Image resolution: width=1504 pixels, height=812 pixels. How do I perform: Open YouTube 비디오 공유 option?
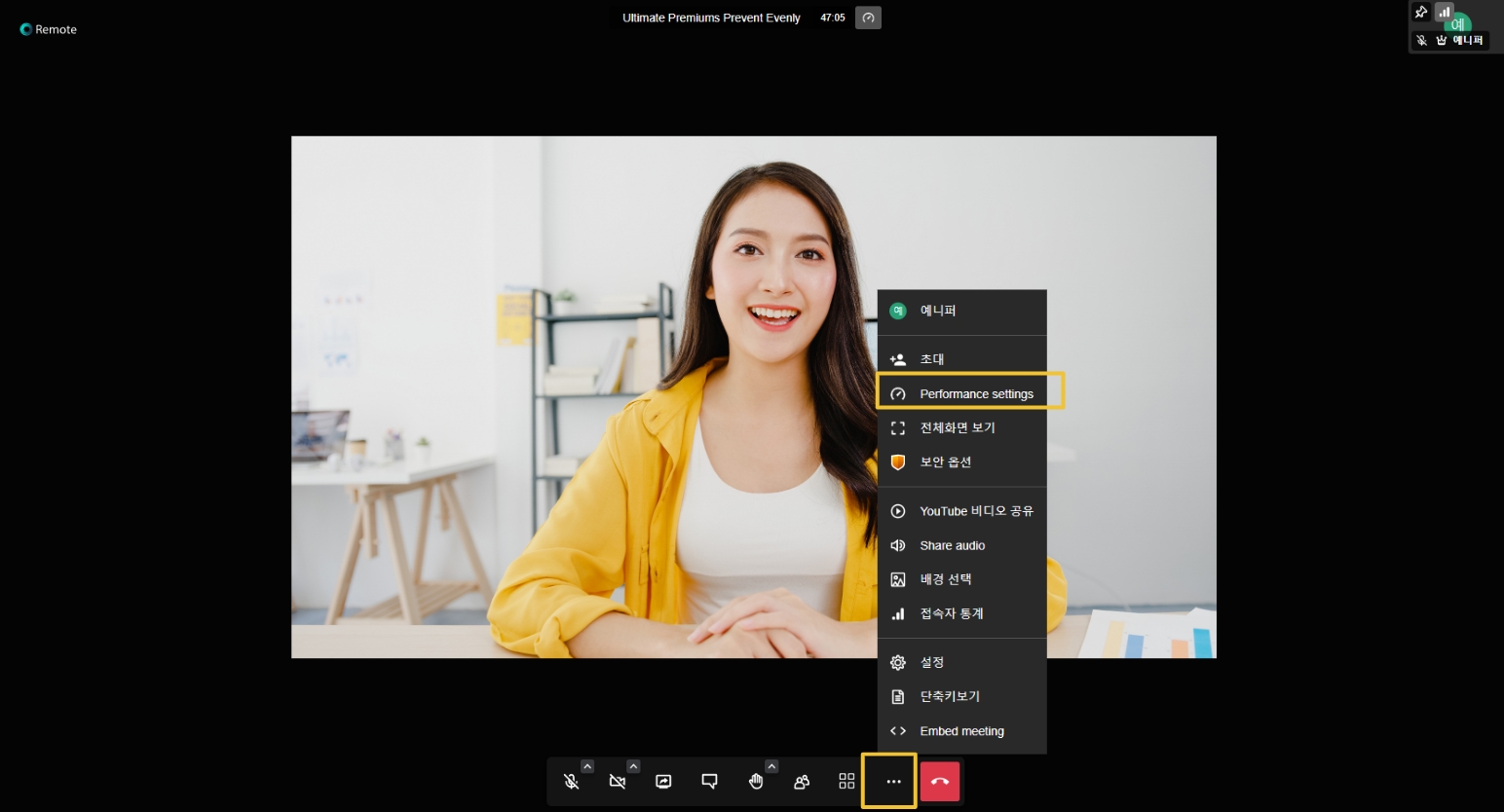[975, 511]
